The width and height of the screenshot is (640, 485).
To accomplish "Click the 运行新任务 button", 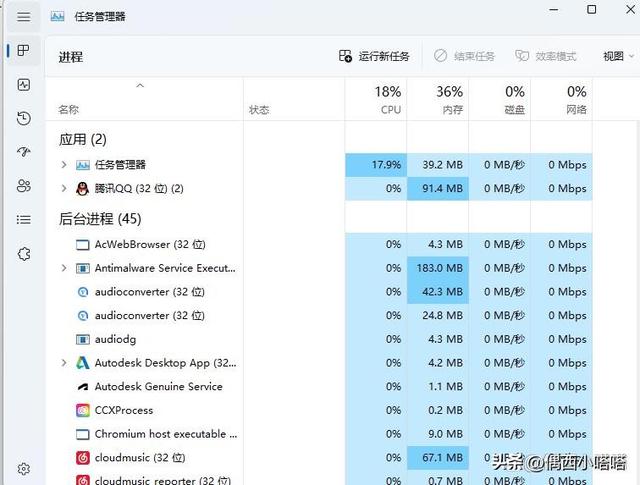I will 374,56.
